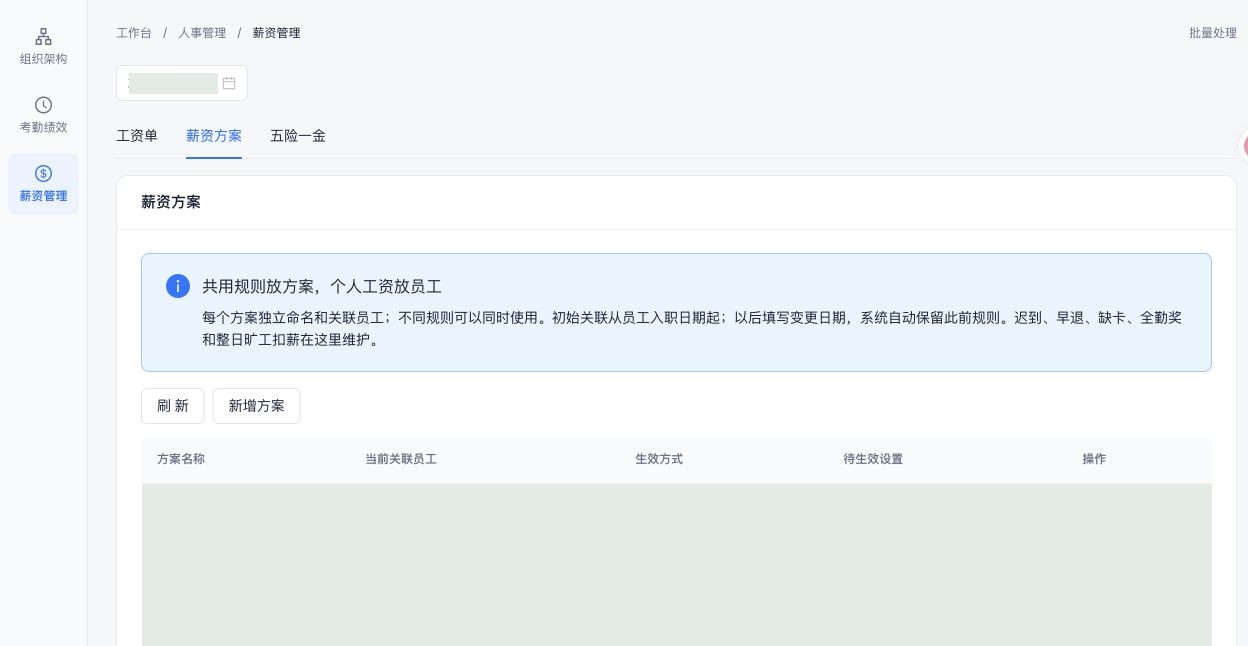Click the 当前关联员工 column header
Screen dimensions: 1248x646
401,459
